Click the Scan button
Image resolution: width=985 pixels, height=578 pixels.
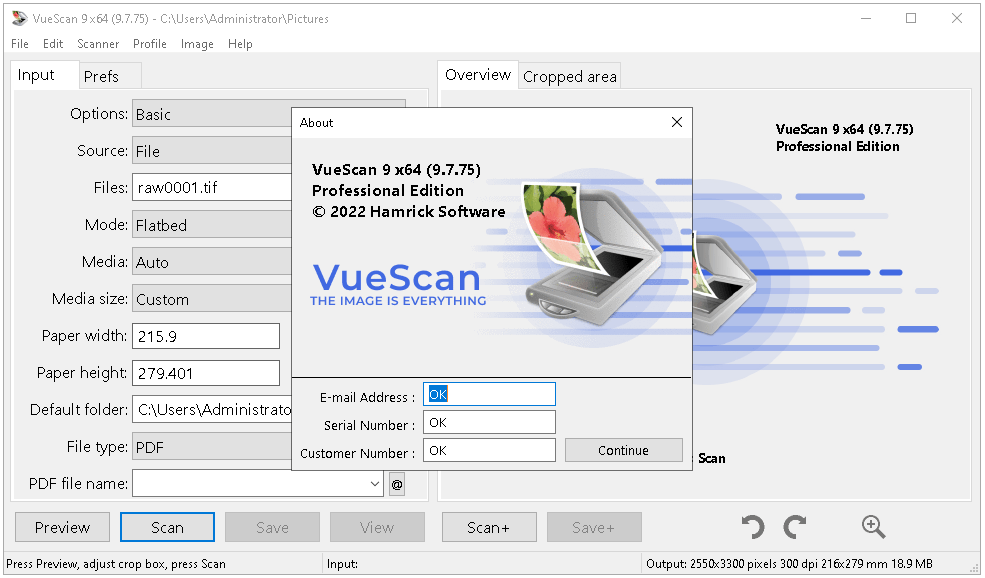[167, 527]
